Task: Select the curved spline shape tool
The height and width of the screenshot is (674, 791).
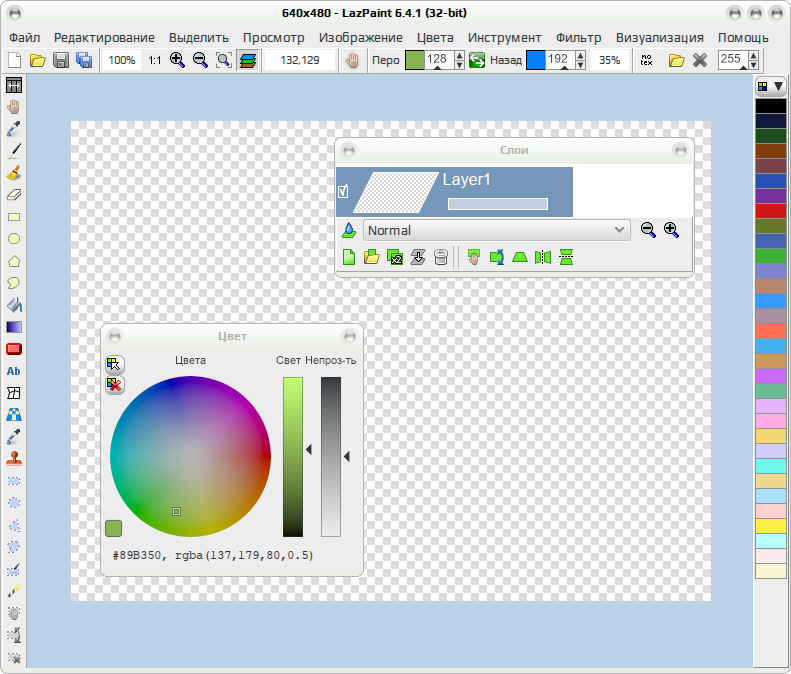Action: coord(14,283)
